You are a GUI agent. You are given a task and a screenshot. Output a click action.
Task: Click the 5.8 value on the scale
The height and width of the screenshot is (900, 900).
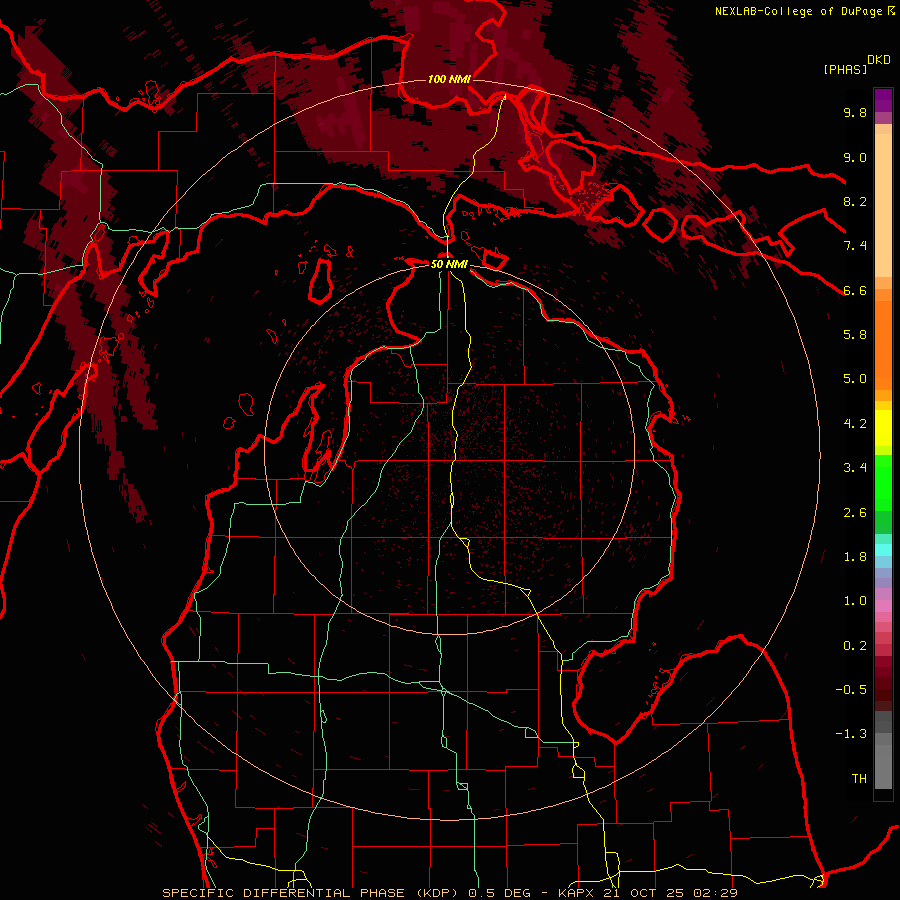855,335
